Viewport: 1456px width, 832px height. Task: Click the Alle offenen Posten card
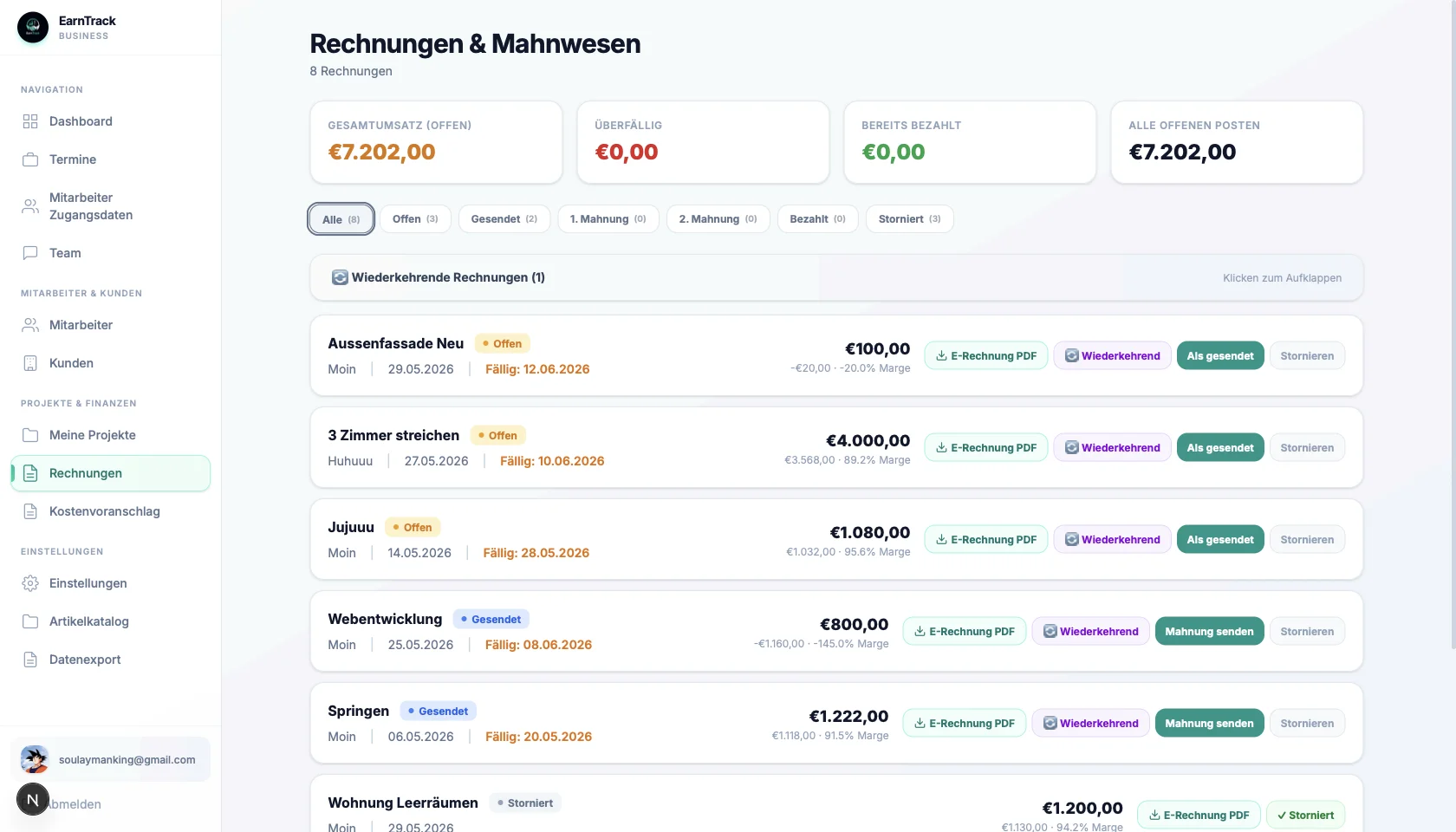[1237, 142]
